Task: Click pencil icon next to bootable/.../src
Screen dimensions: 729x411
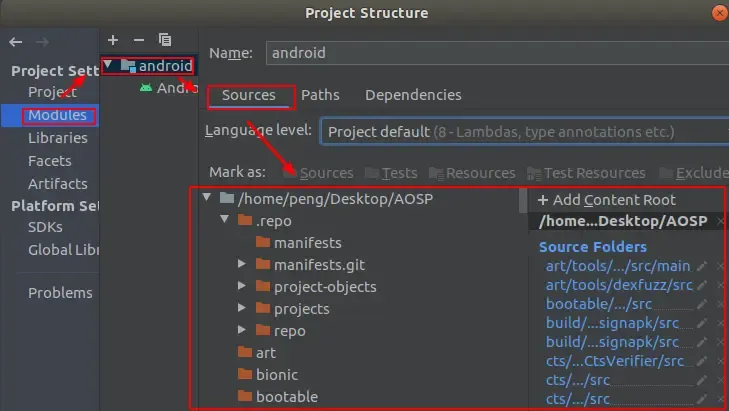Action: [x=702, y=304]
